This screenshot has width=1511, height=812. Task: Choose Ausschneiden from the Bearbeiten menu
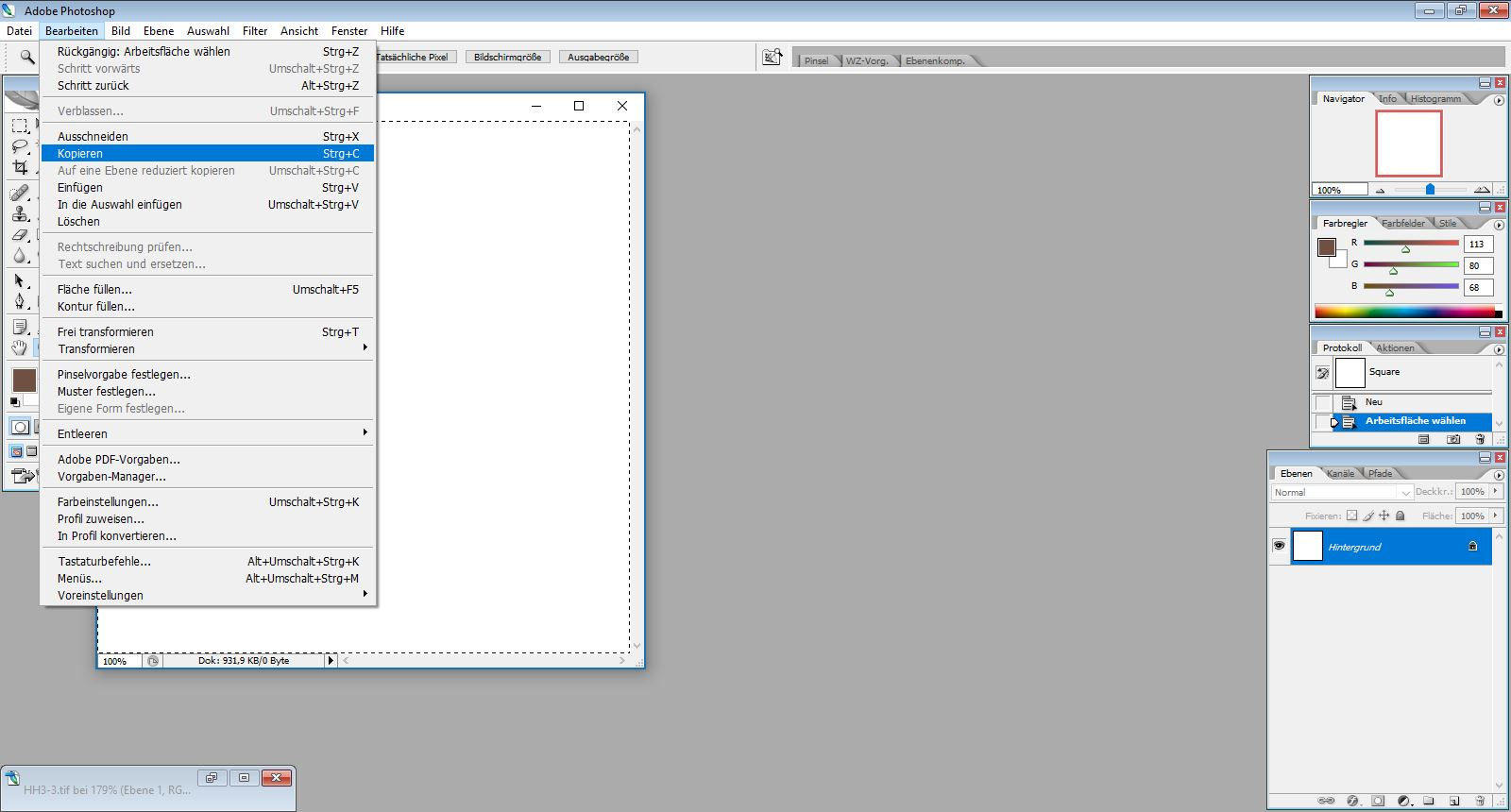[208, 136]
